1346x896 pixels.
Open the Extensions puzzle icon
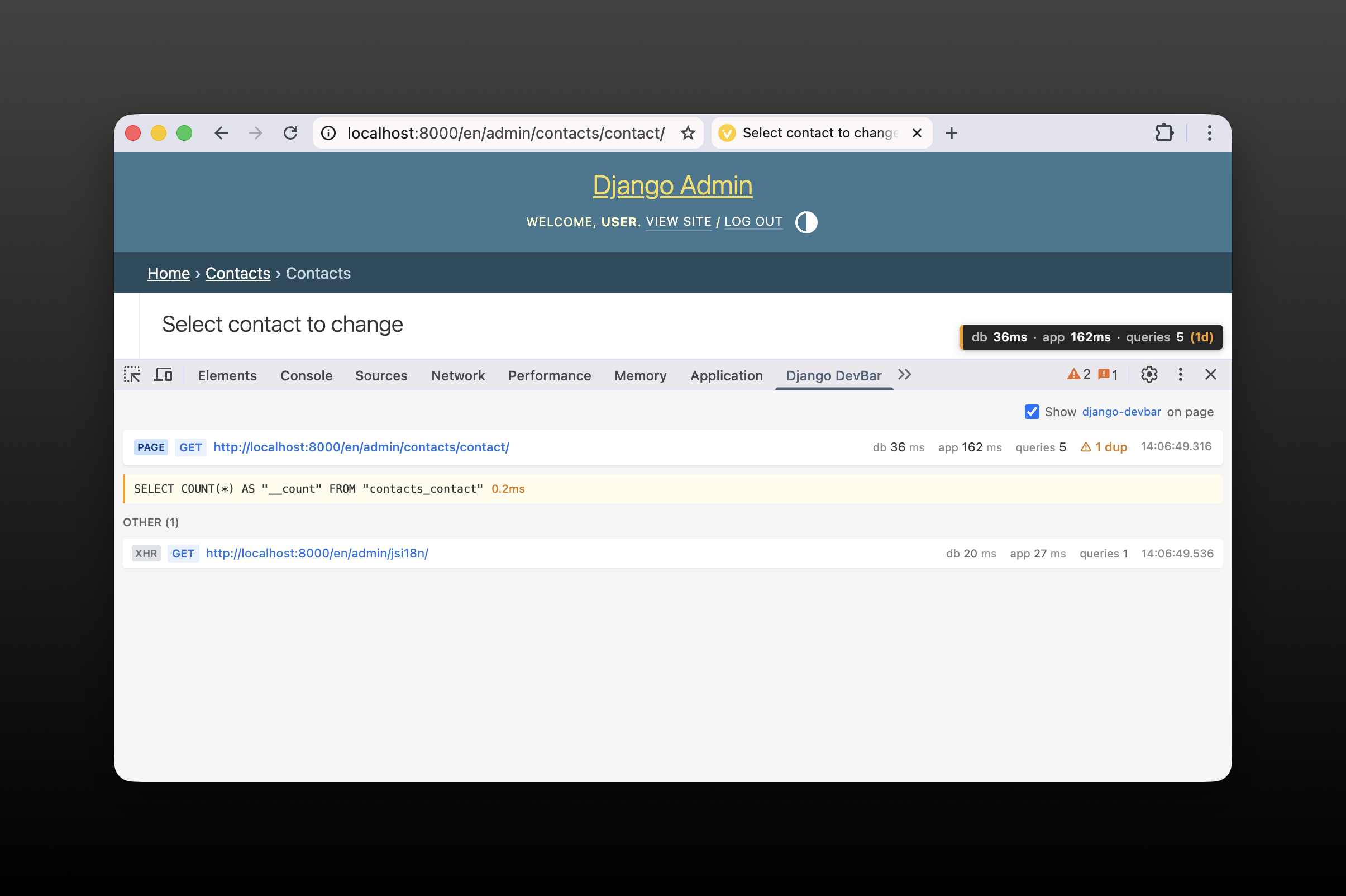[x=1164, y=133]
